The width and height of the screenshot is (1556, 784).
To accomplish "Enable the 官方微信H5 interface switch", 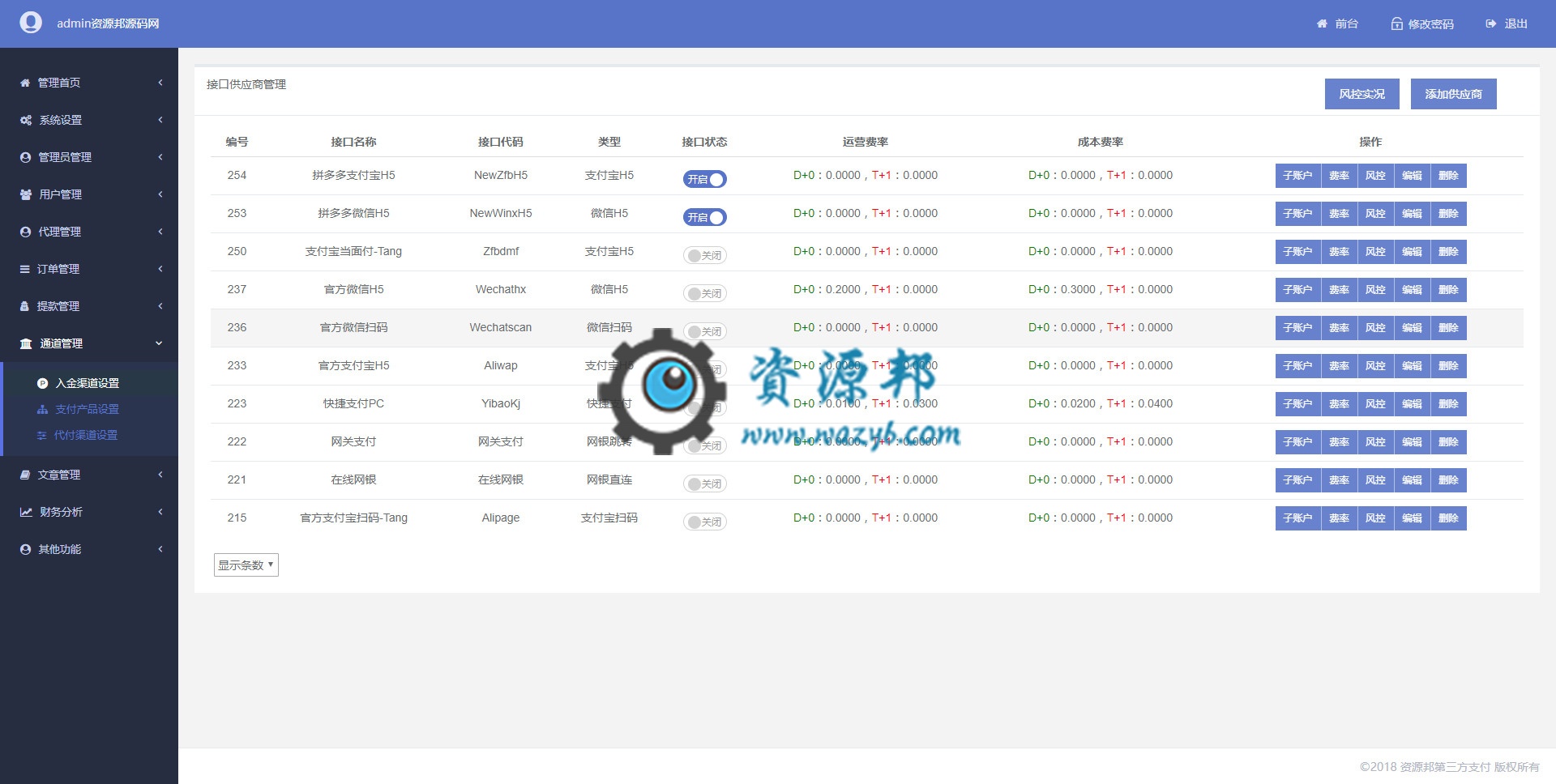I will click(704, 293).
